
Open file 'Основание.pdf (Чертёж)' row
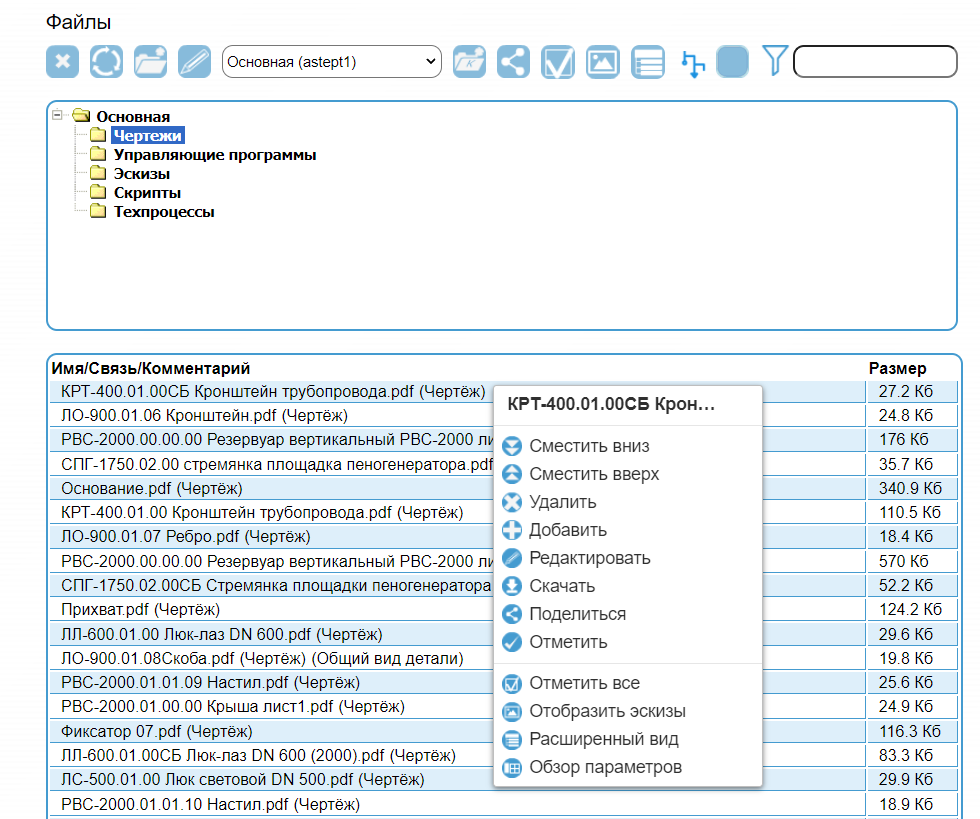click(x=151, y=488)
